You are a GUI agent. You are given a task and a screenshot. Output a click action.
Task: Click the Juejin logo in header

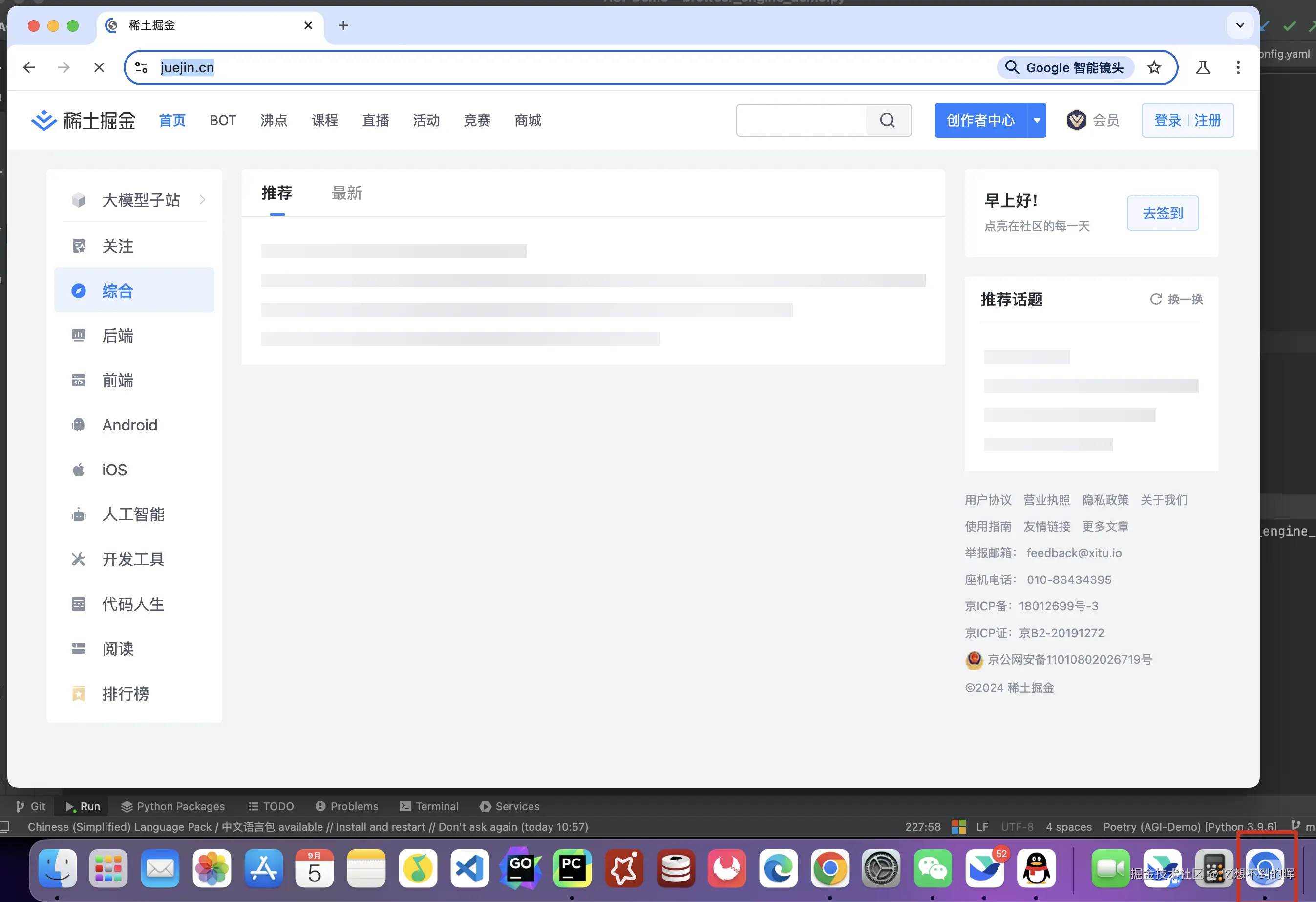[83, 120]
